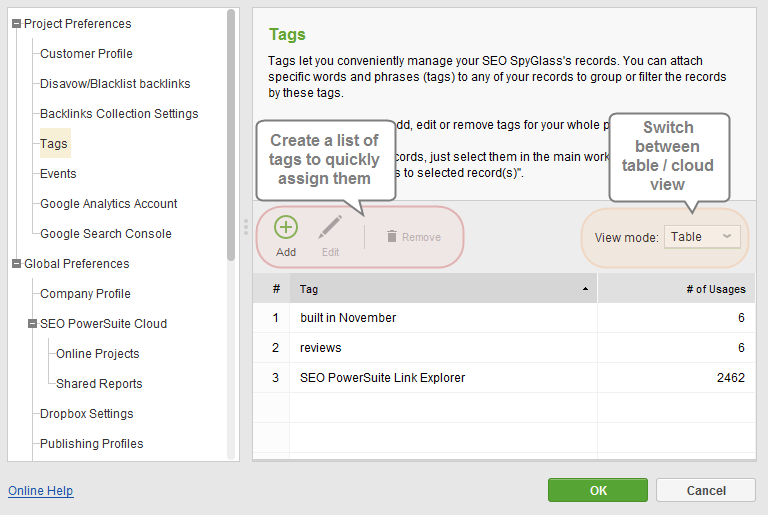This screenshot has width=768, height=515.
Task: Select Google Search Console item
Action: 105,234
